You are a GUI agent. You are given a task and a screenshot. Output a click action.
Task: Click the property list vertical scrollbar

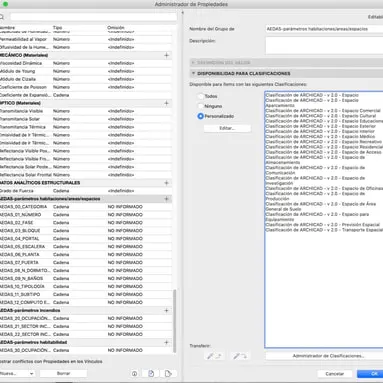[x=174, y=321]
